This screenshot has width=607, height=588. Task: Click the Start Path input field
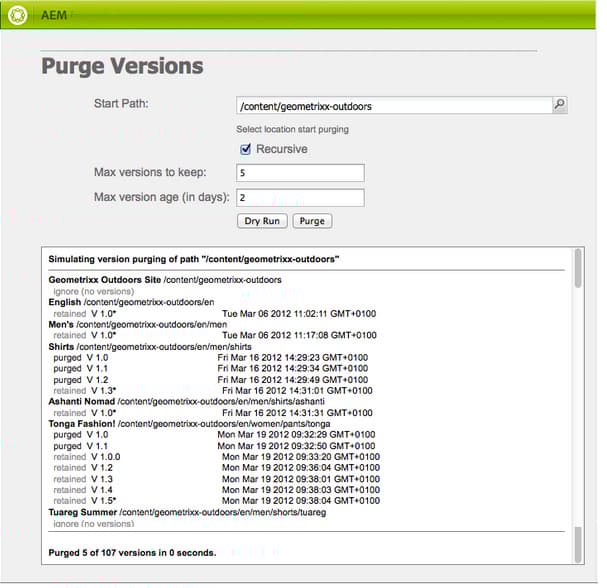(x=394, y=106)
